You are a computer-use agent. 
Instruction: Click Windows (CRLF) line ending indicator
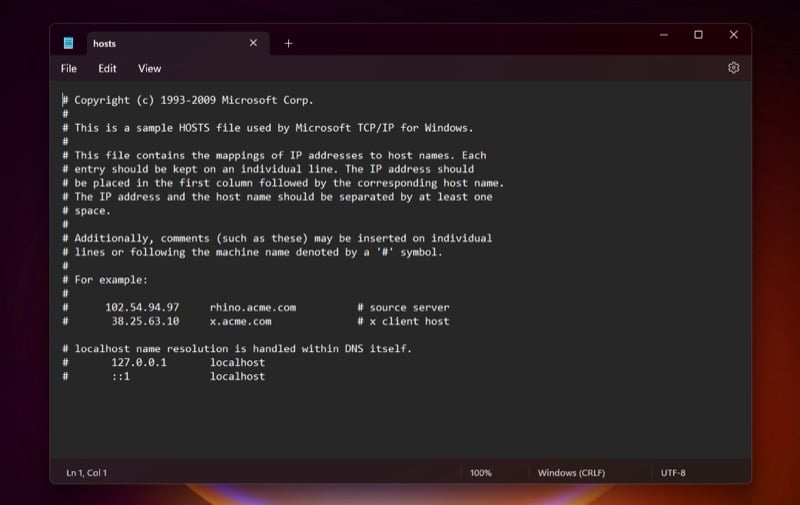[571, 473]
